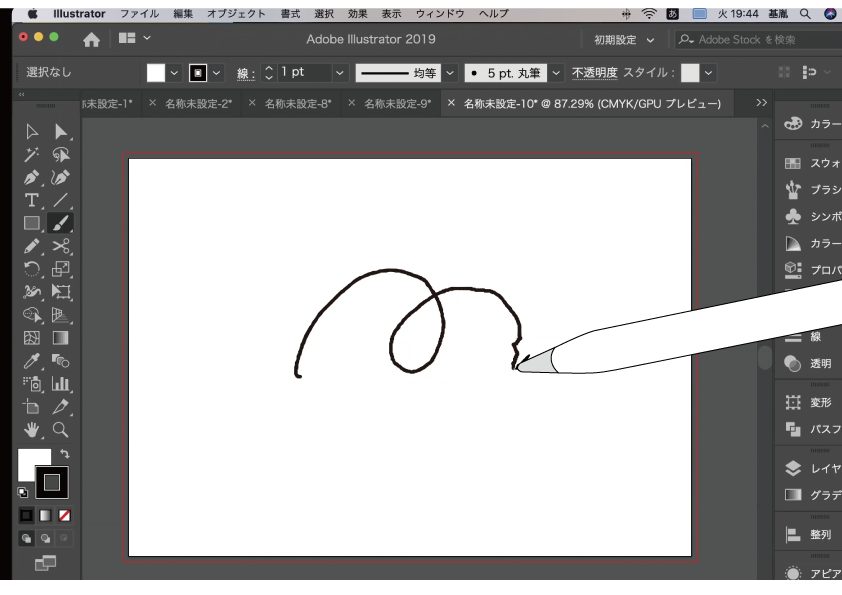Select the Magic Wand tool
Image resolution: width=842 pixels, height=595 pixels.
[32, 155]
